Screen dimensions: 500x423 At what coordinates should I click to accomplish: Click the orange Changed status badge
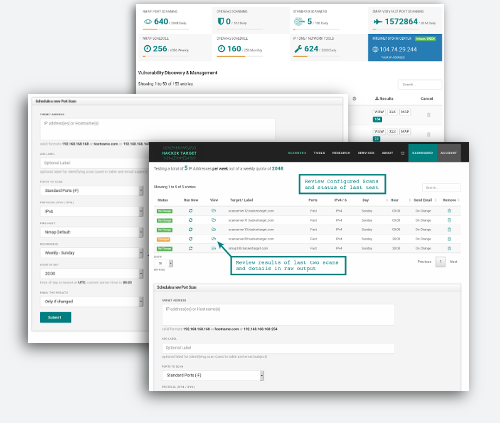163,239
